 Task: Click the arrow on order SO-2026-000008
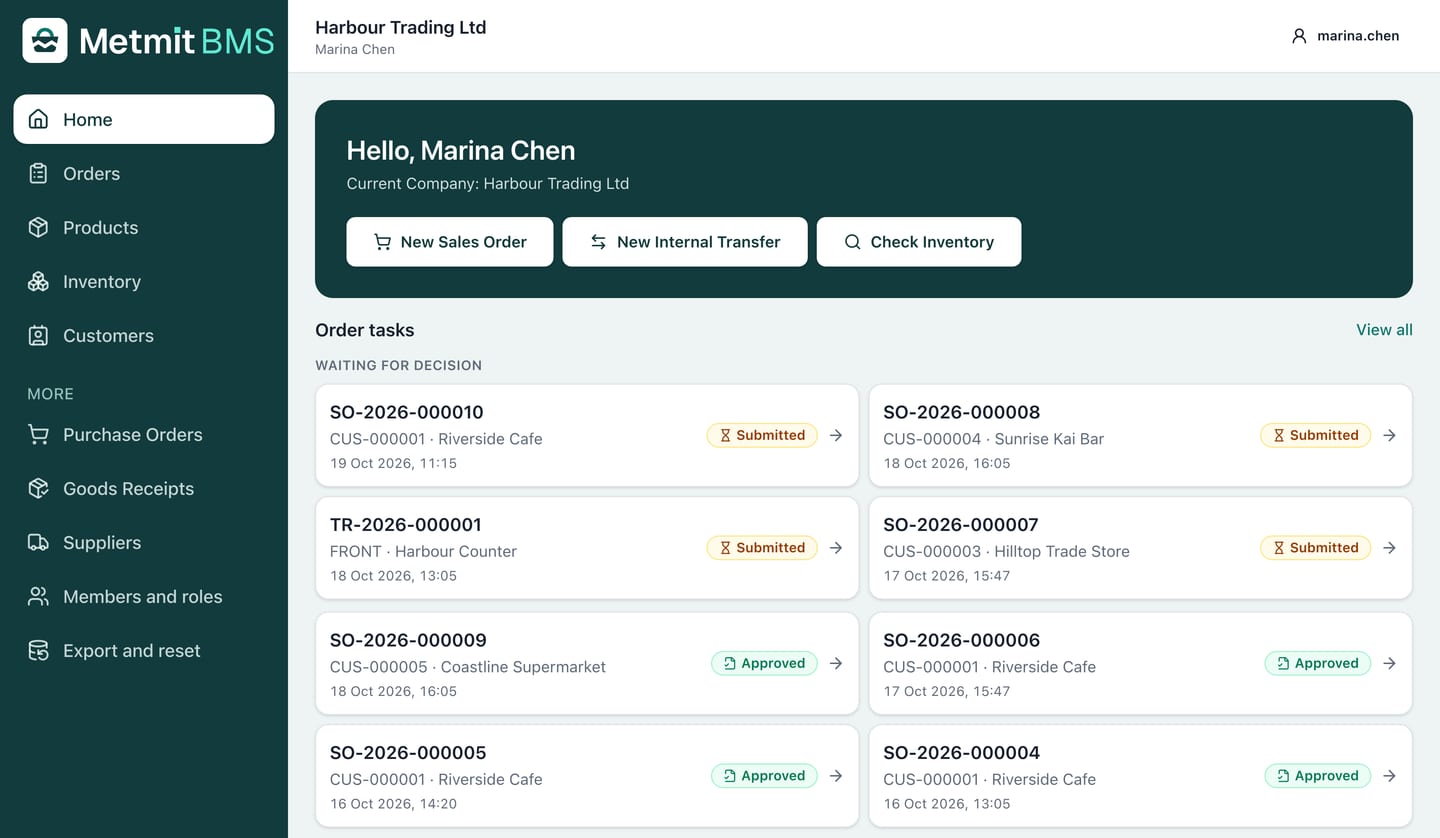click(x=1389, y=435)
